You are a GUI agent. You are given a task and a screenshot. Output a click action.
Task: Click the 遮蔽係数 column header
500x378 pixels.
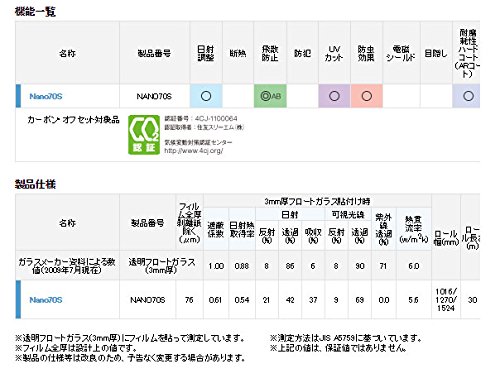[215, 229]
